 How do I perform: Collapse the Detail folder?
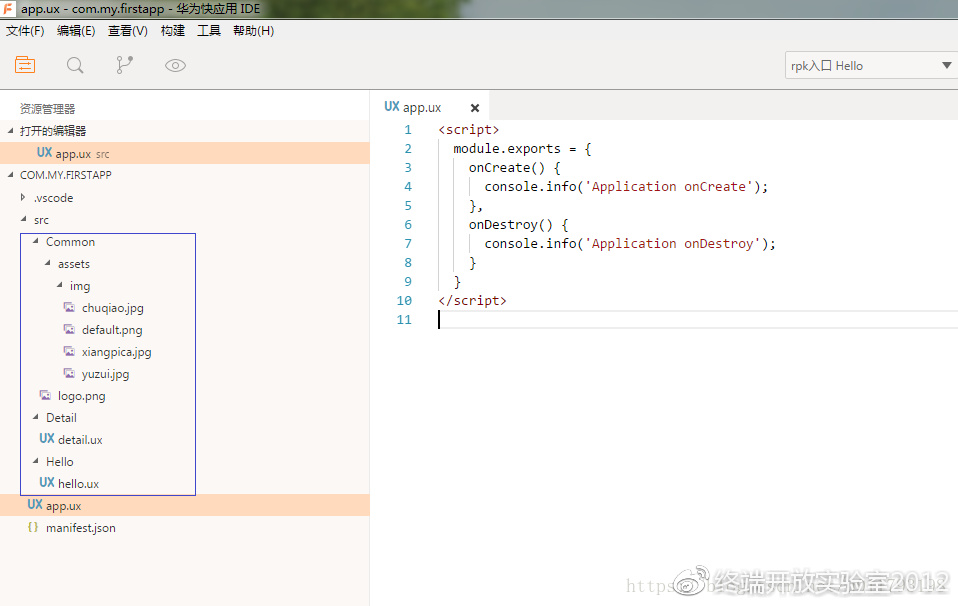click(x=35, y=417)
